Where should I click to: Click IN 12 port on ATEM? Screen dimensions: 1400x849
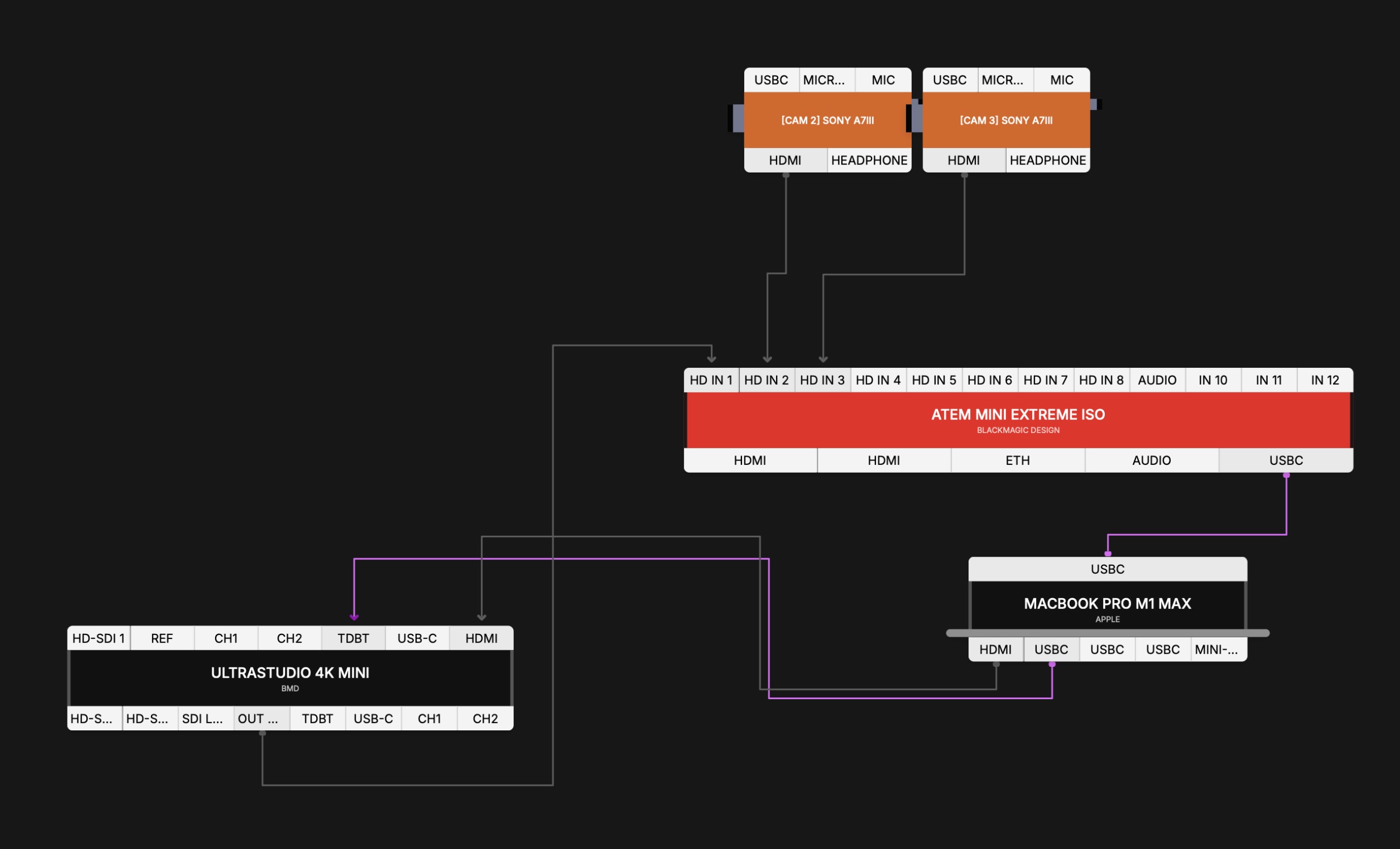1324,380
